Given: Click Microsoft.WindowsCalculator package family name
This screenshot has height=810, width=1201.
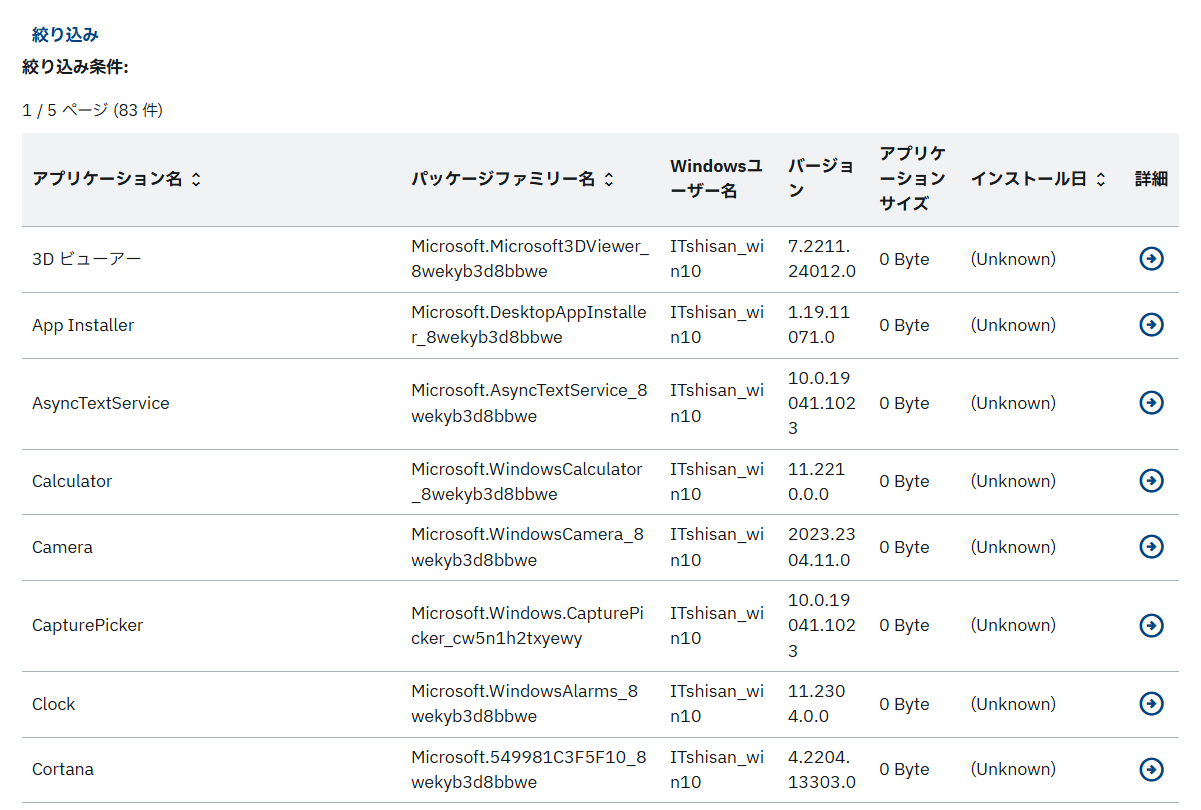Looking at the screenshot, I should (x=527, y=481).
